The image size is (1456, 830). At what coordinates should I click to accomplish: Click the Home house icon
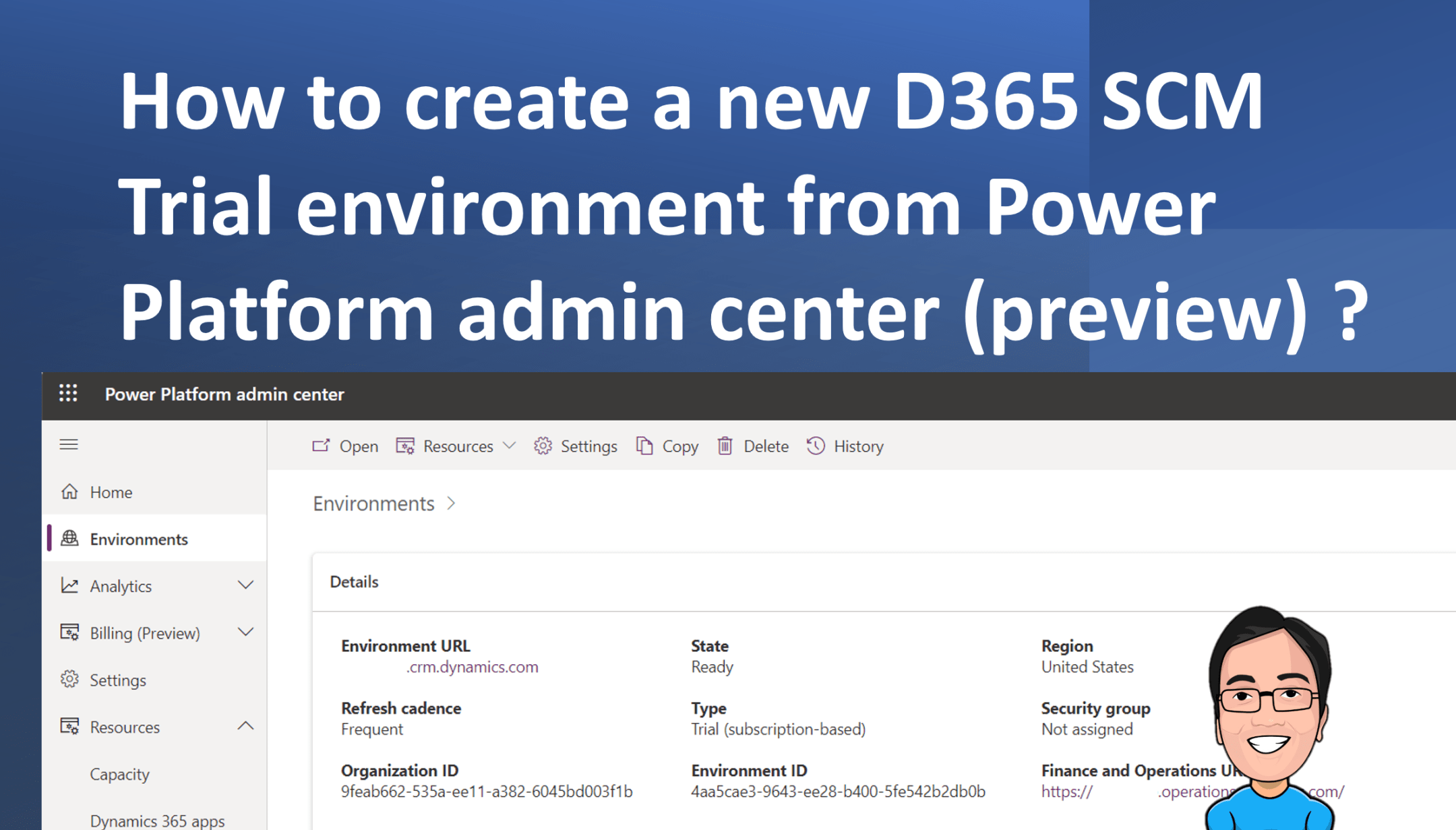[x=69, y=492]
